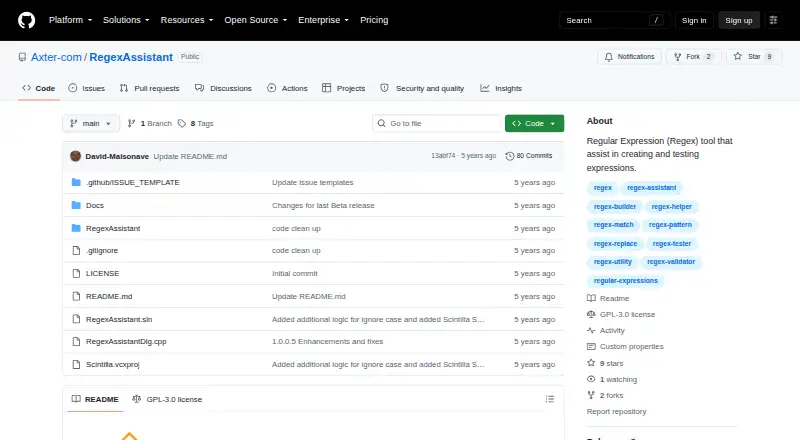Switch to the Code tab
The width and height of the screenshot is (800, 440).
[x=39, y=88]
